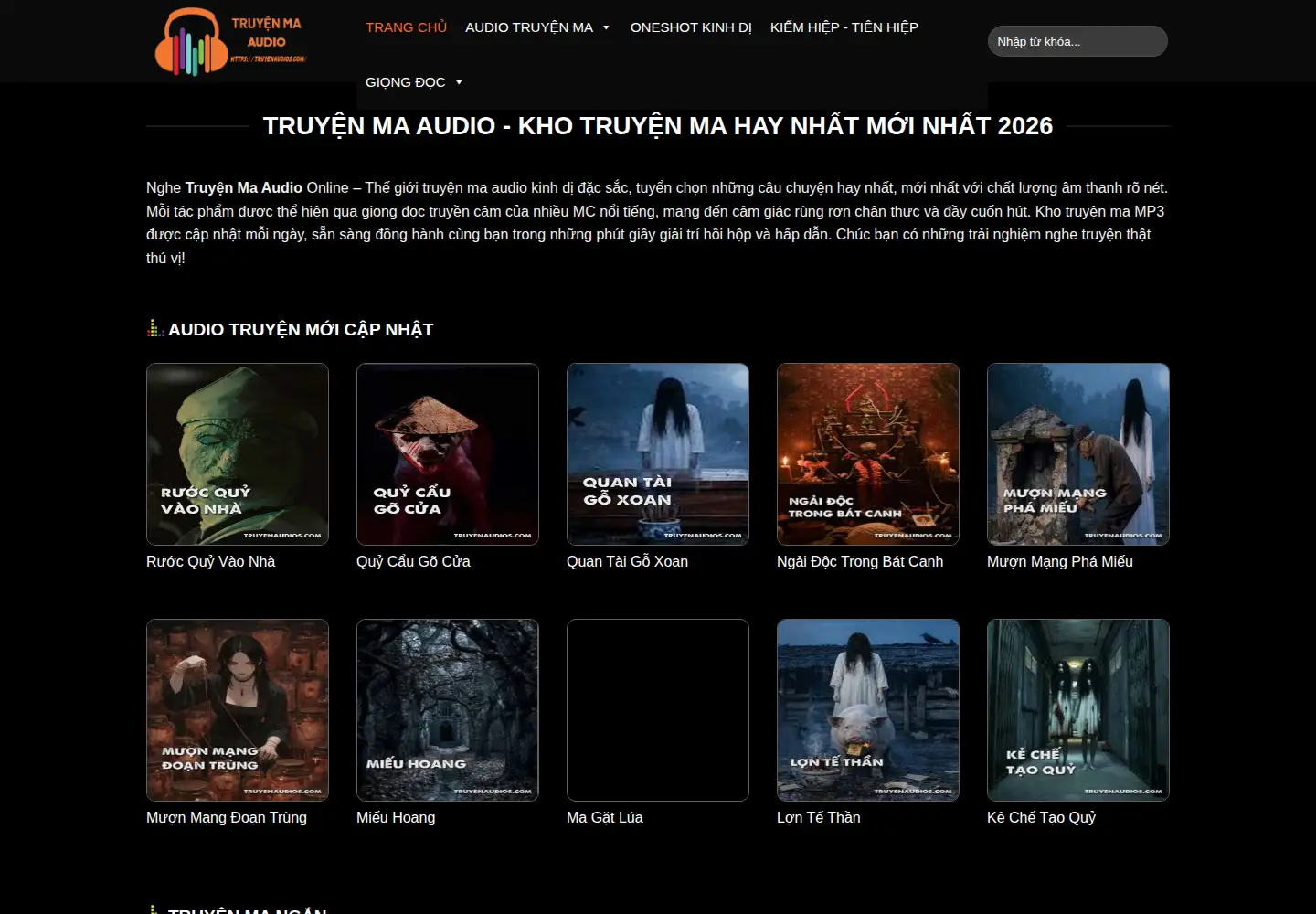Click the Ma Gặt Lúa title link

point(605,817)
